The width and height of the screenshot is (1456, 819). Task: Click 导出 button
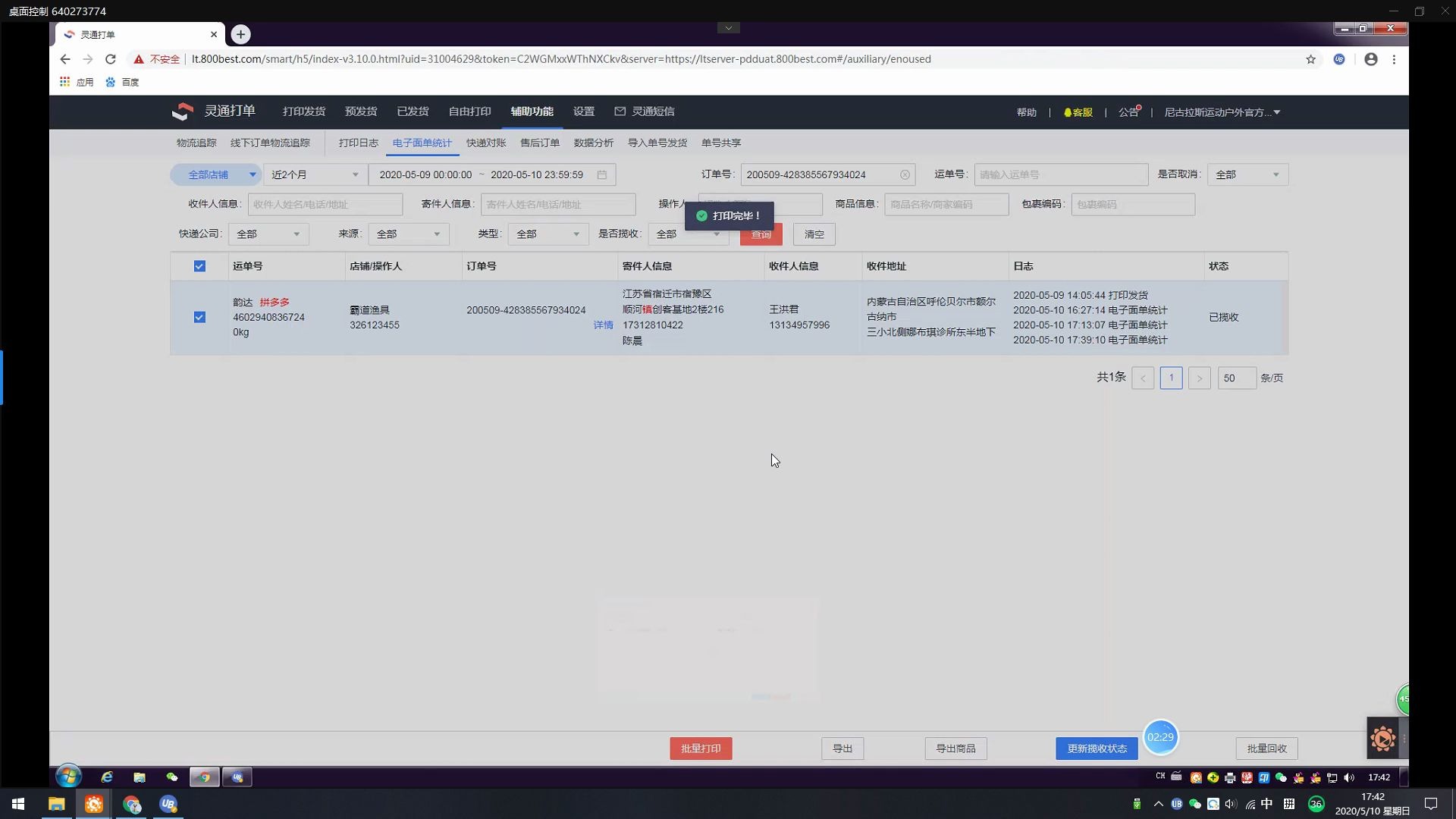point(843,748)
